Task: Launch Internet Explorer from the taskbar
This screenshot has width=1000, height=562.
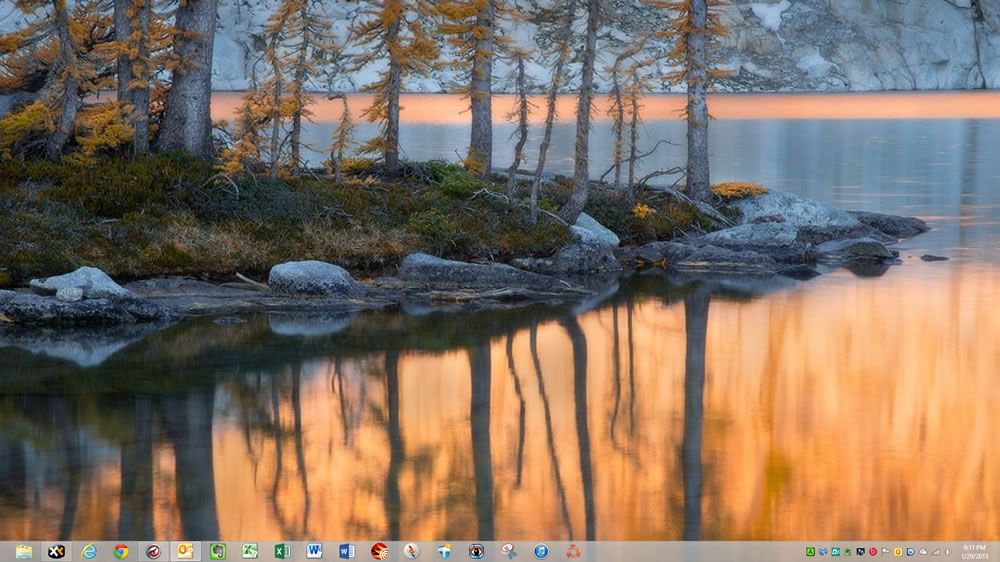Action: (x=89, y=551)
